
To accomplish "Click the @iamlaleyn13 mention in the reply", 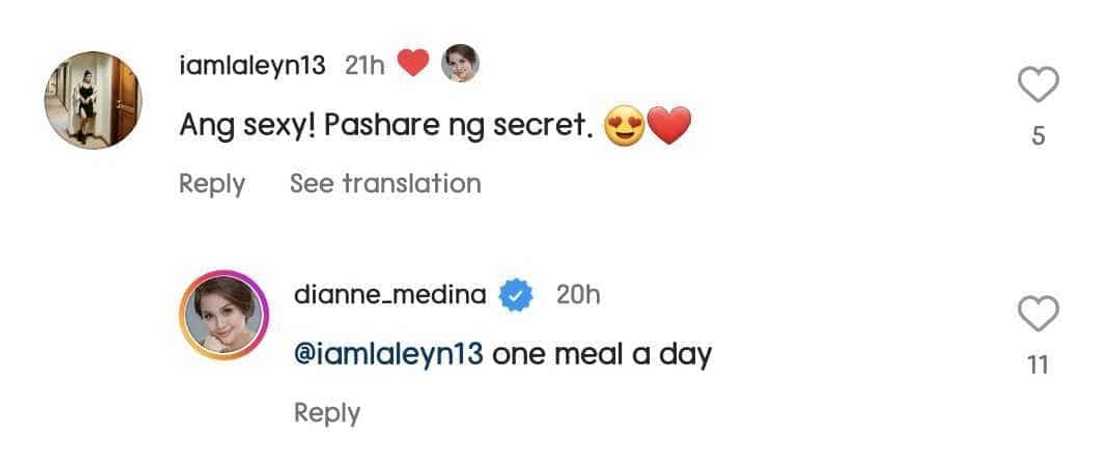I will click(x=389, y=354).
